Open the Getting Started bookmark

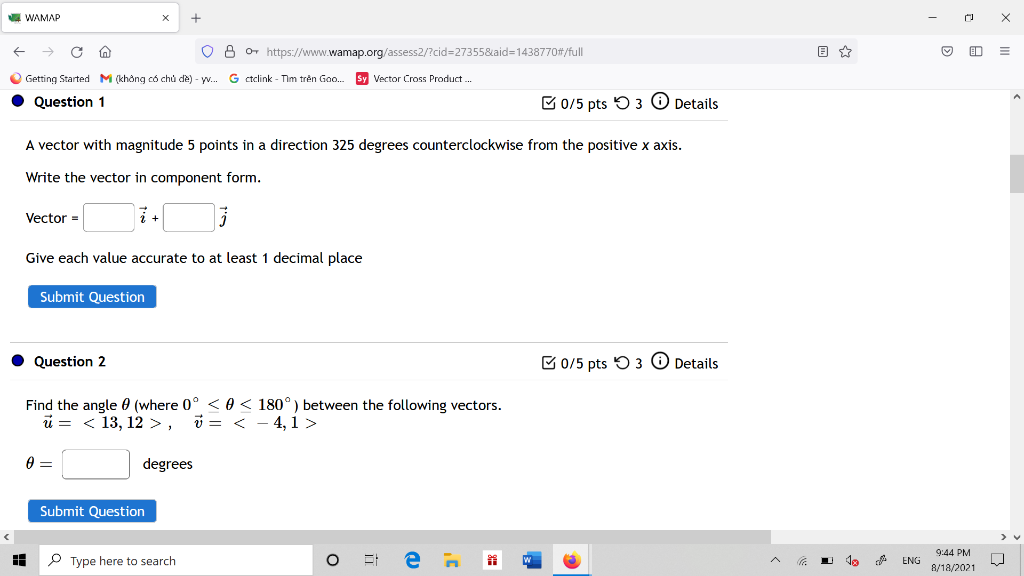click(49, 77)
